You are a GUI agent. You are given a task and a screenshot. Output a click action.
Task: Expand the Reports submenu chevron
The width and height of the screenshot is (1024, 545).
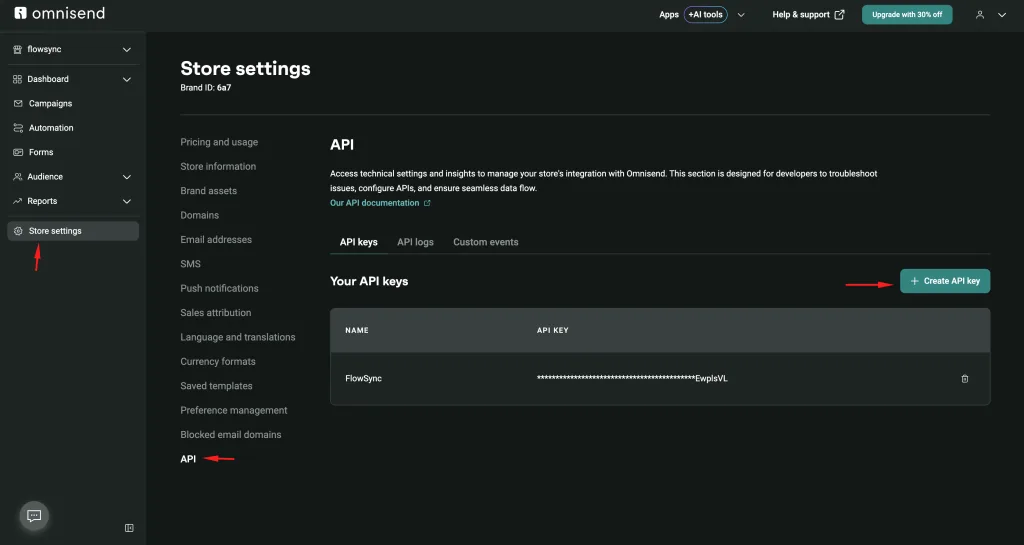[x=127, y=201]
